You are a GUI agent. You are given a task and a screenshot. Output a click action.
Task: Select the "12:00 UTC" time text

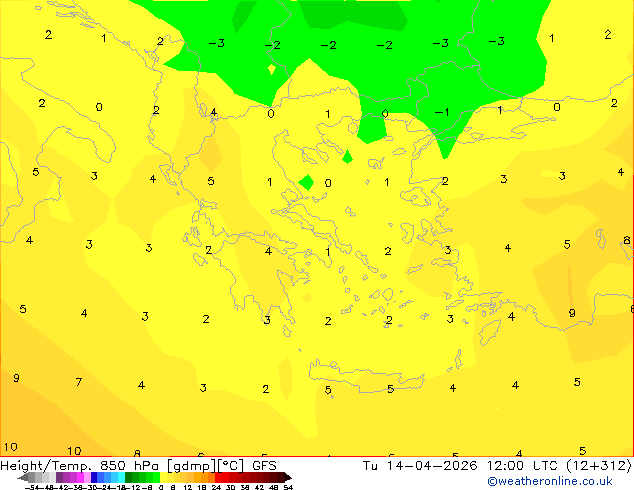522,466
